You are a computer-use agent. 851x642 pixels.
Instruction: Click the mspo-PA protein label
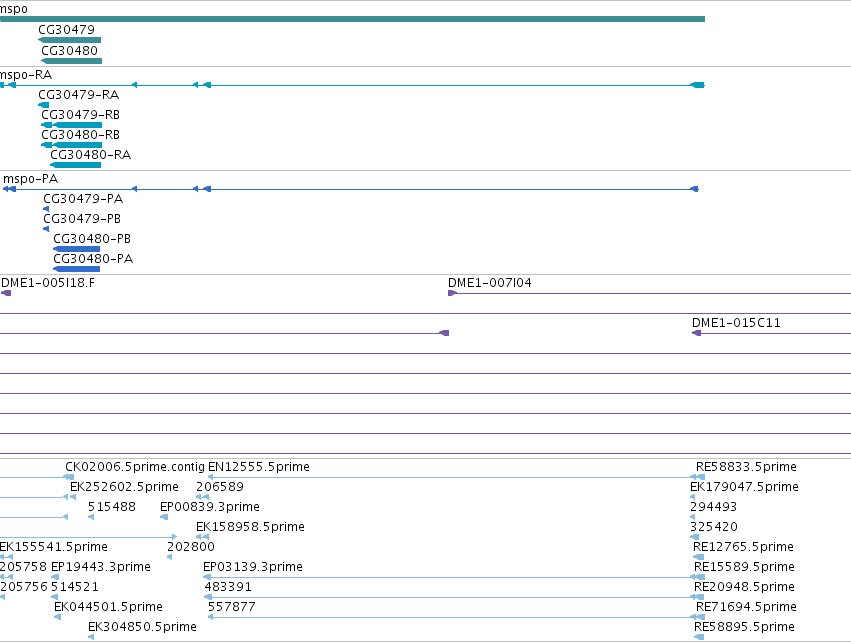[x=30, y=179]
